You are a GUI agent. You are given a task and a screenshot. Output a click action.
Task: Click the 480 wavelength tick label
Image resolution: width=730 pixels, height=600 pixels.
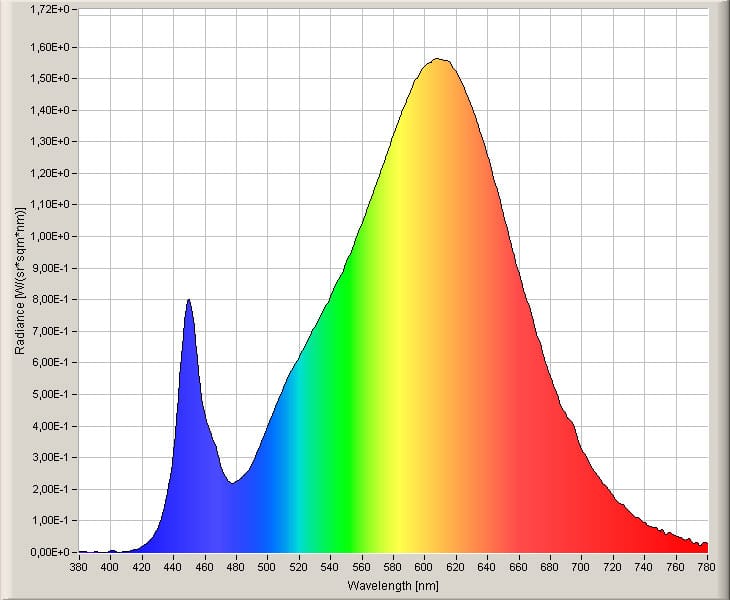[236, 567]
